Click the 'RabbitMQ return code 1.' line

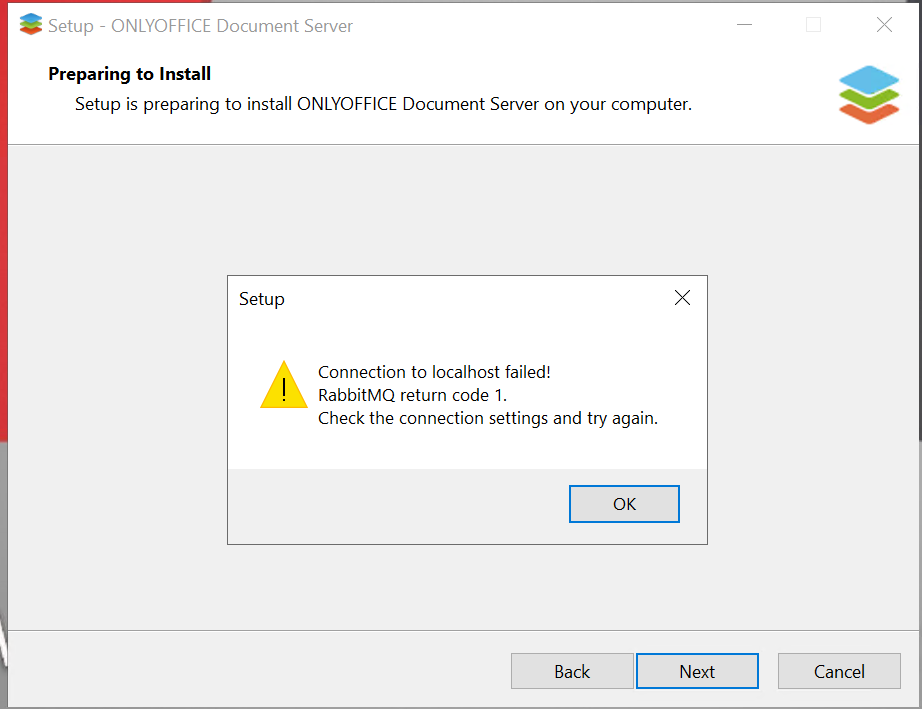tap(412, 395)
